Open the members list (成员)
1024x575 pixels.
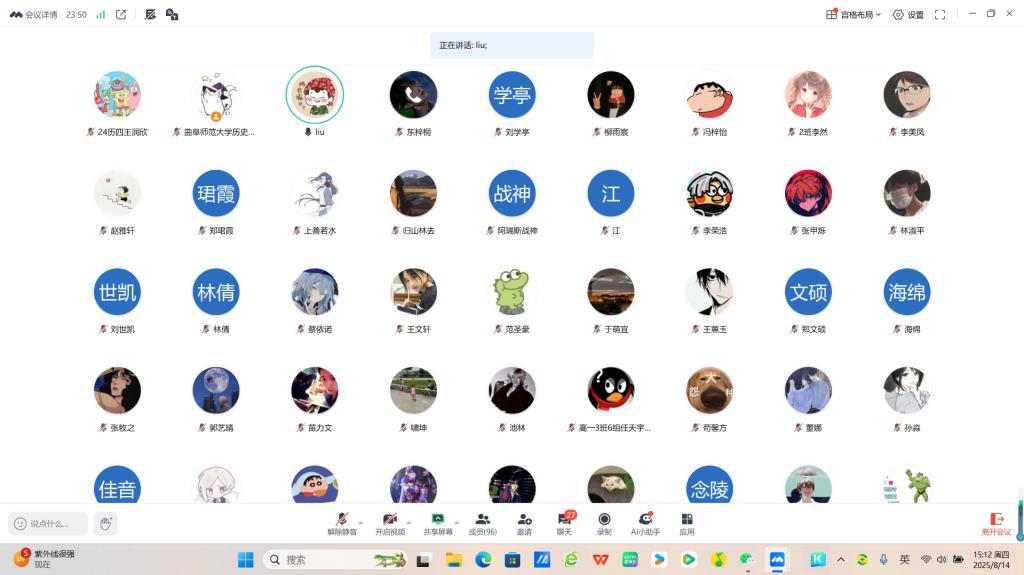pyautogui.click(x=483, y=523)
